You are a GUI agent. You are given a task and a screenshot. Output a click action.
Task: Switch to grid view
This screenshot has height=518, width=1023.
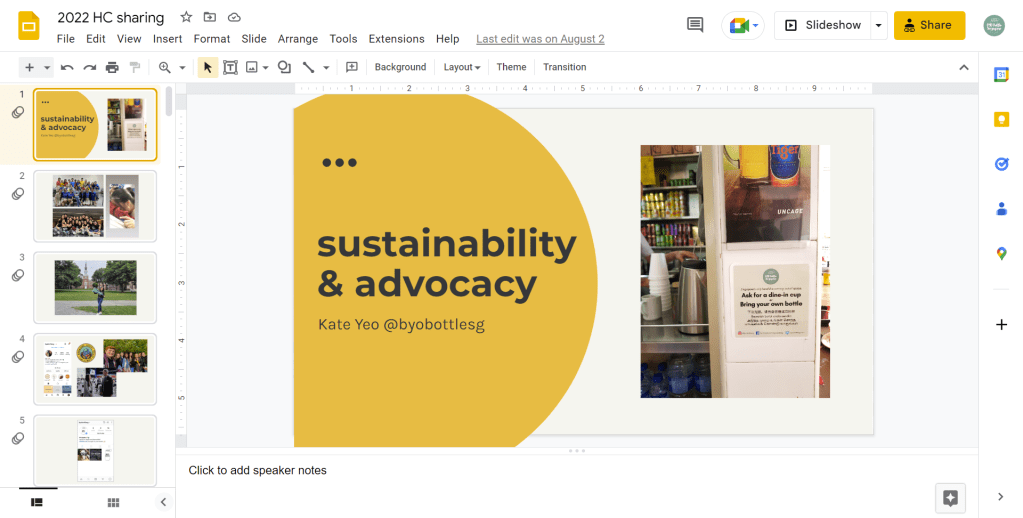coord(114,502)
